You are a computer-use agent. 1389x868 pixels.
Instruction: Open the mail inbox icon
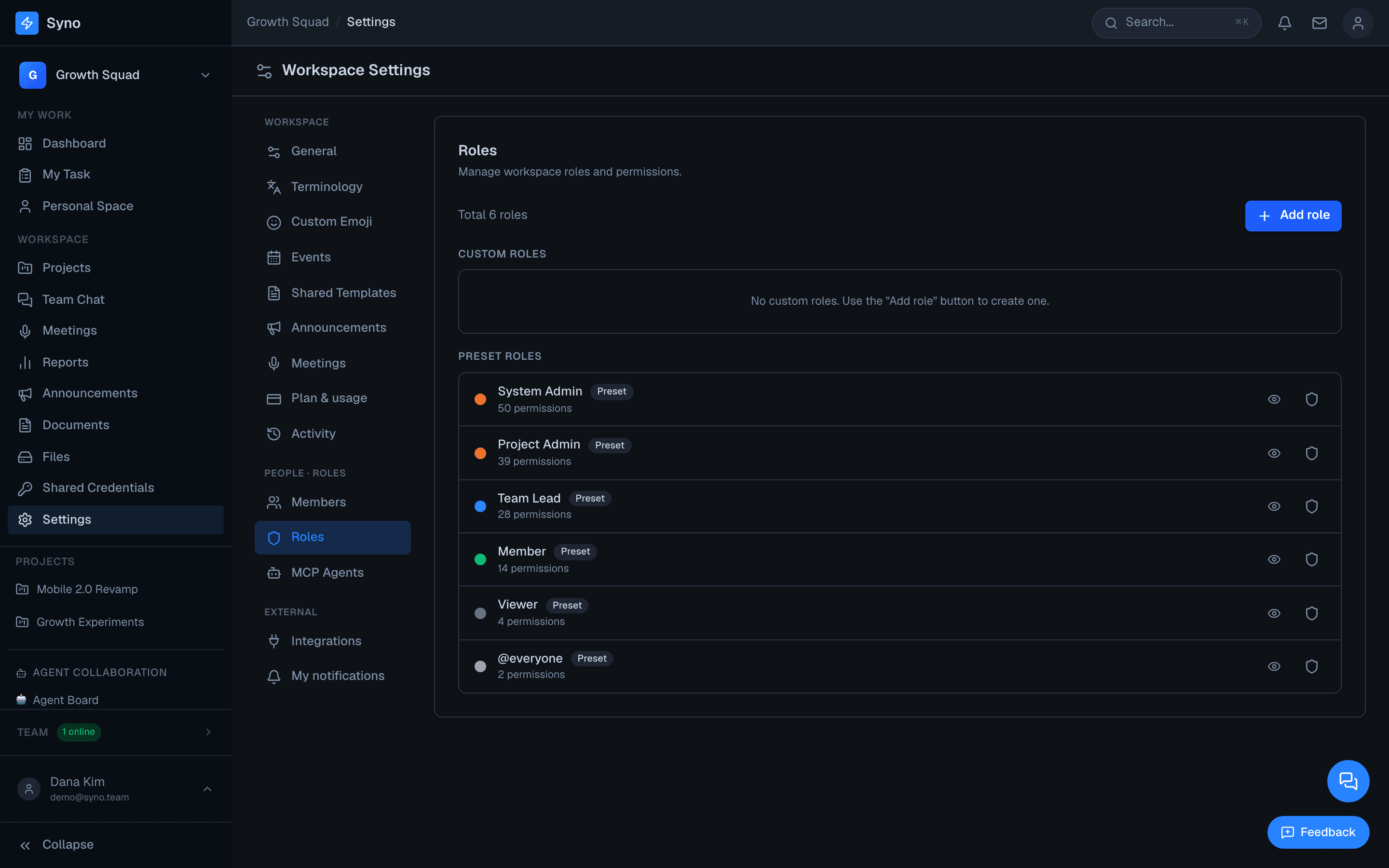click(1320, 23)
